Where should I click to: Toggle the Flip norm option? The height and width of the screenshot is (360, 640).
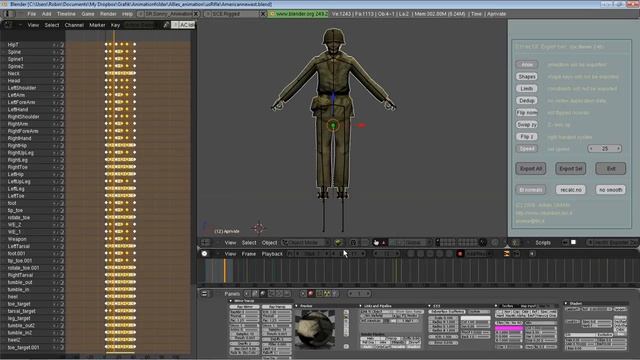coord(527,112)
